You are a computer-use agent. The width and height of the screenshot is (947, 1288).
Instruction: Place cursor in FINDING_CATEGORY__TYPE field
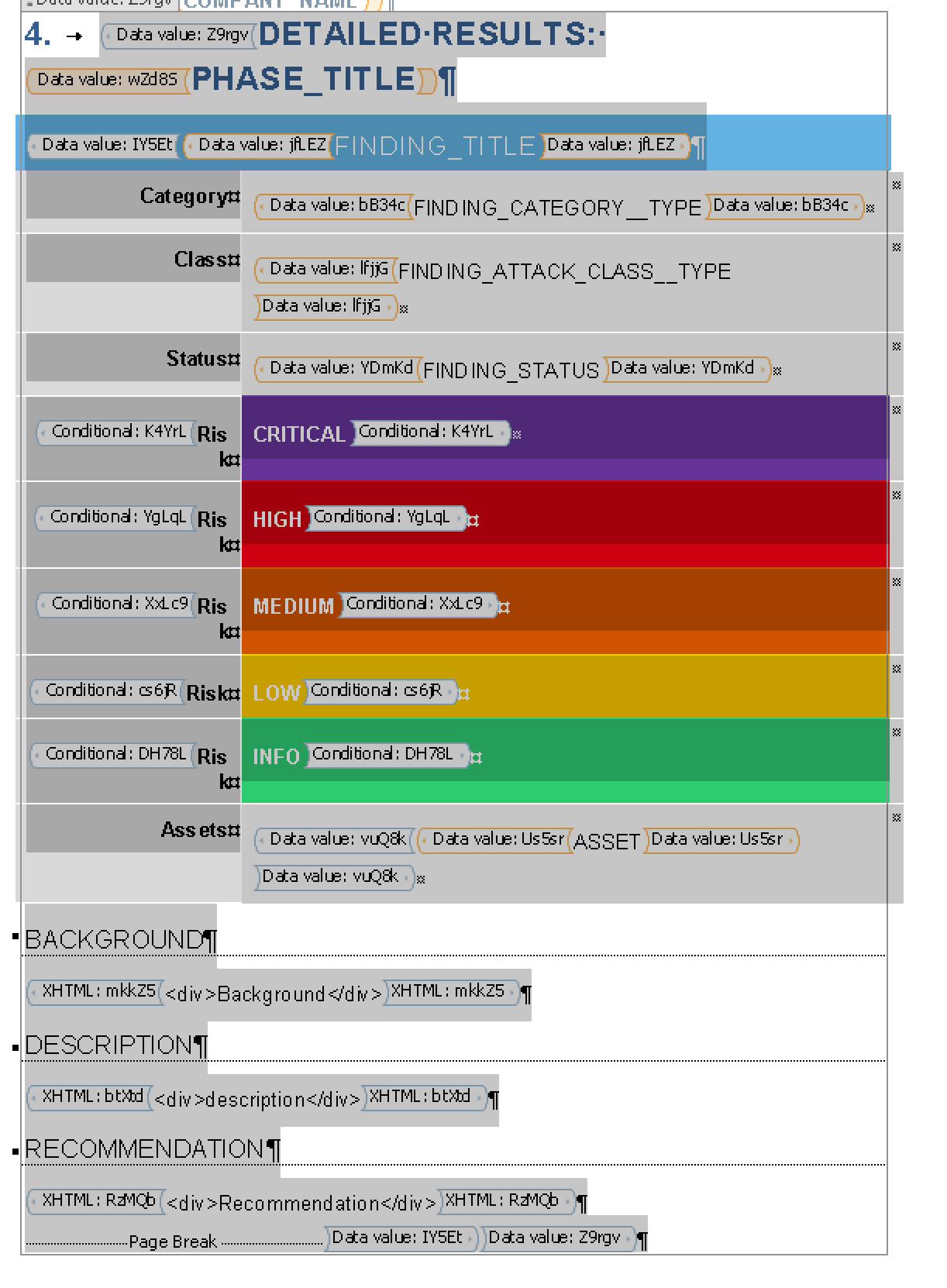click(x=557, y=208)
